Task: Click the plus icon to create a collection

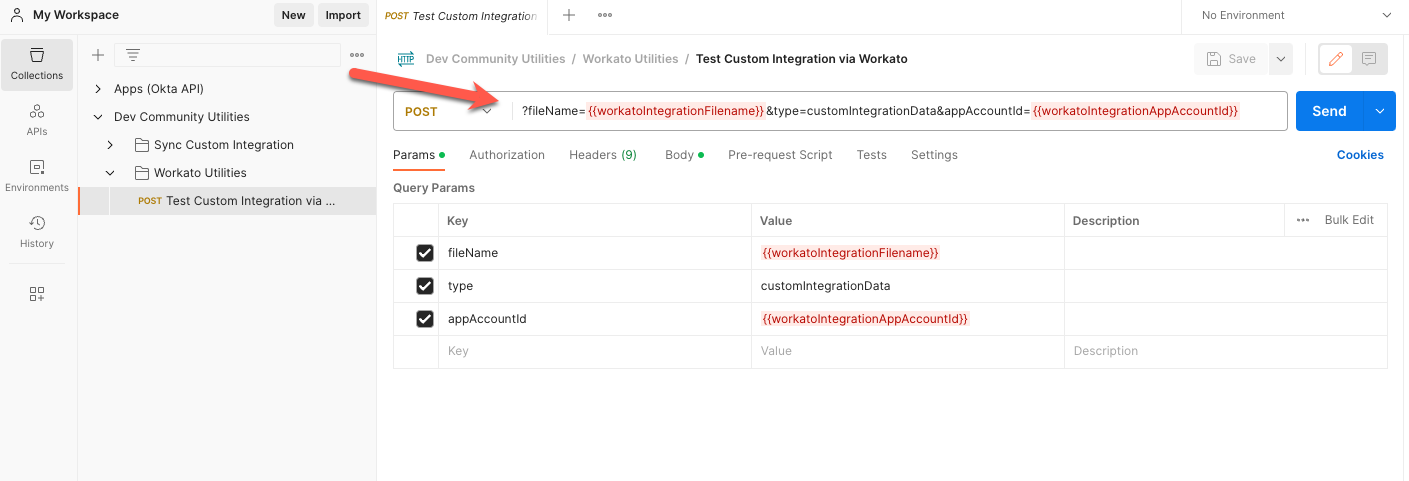Action: (98, 55)
